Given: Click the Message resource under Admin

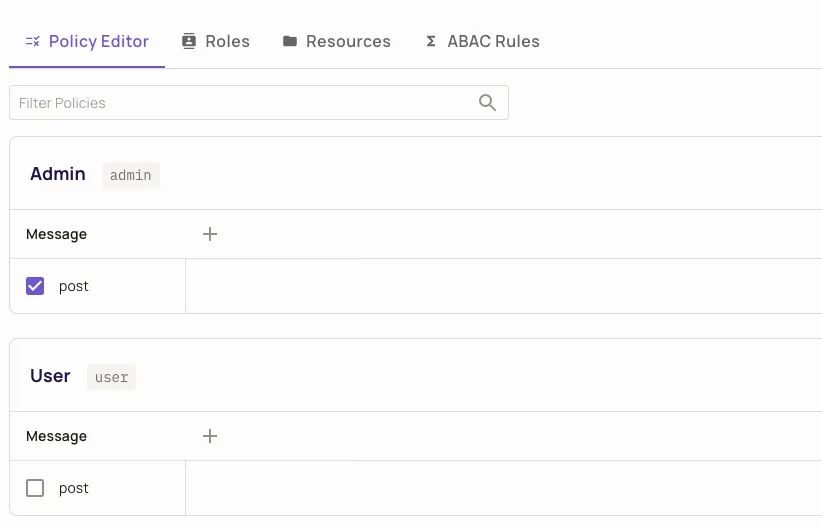Looking at the screenshot, I should click(56, 234).
